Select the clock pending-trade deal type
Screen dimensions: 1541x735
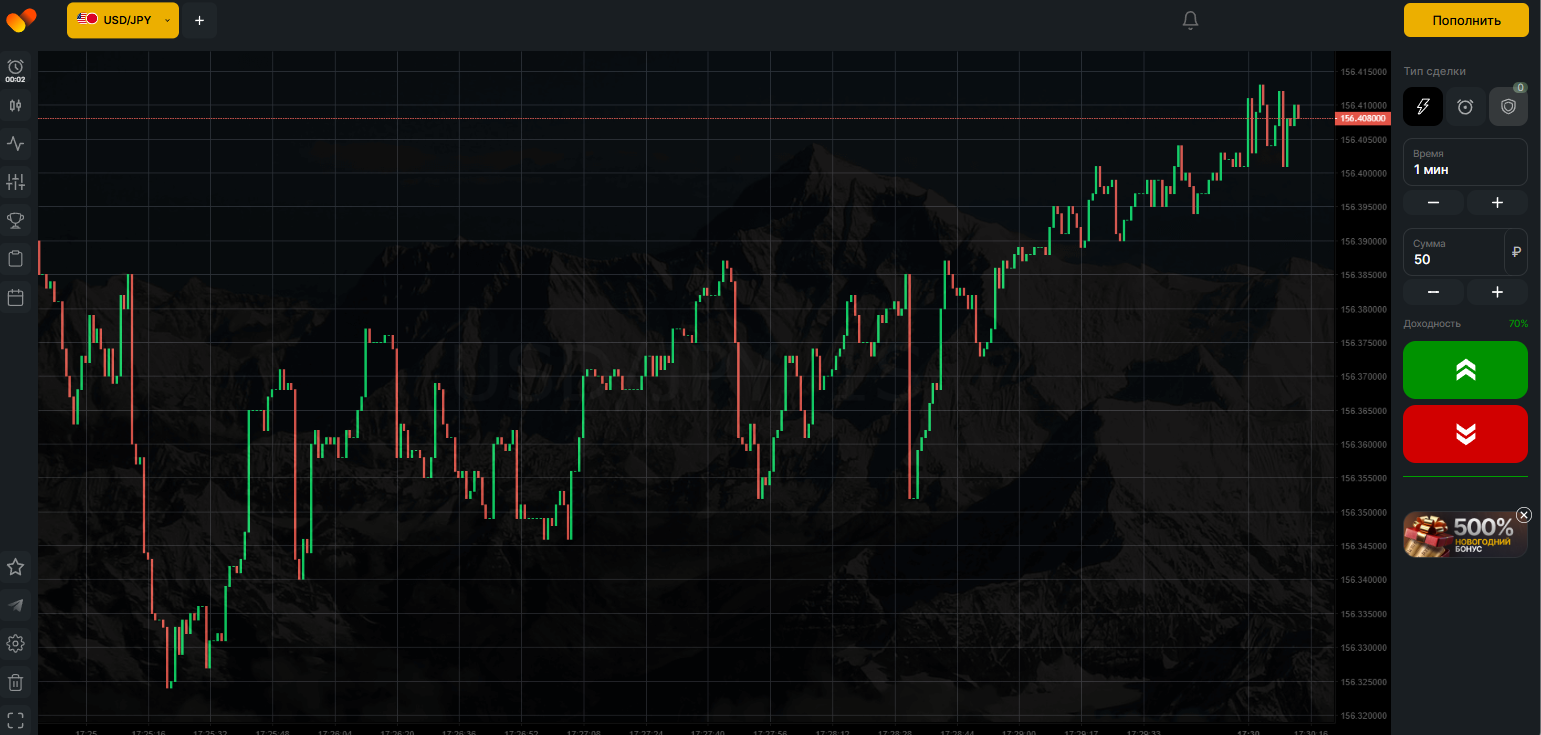1465,106
